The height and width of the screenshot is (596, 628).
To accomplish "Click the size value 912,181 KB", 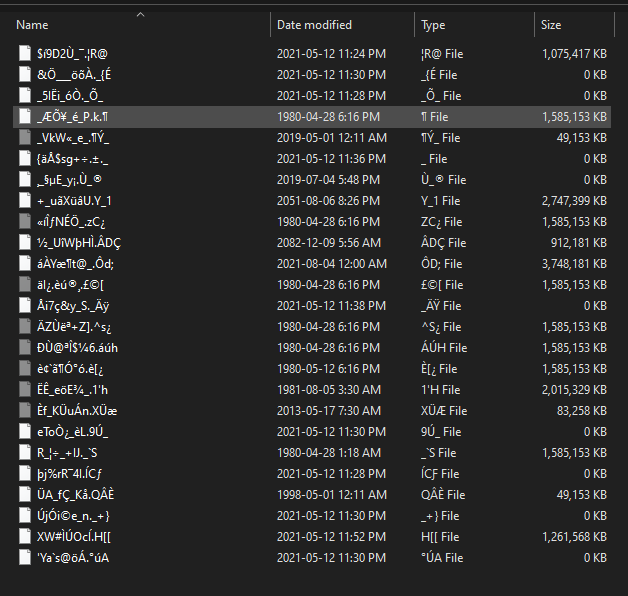I will click(x=579, y=243).
